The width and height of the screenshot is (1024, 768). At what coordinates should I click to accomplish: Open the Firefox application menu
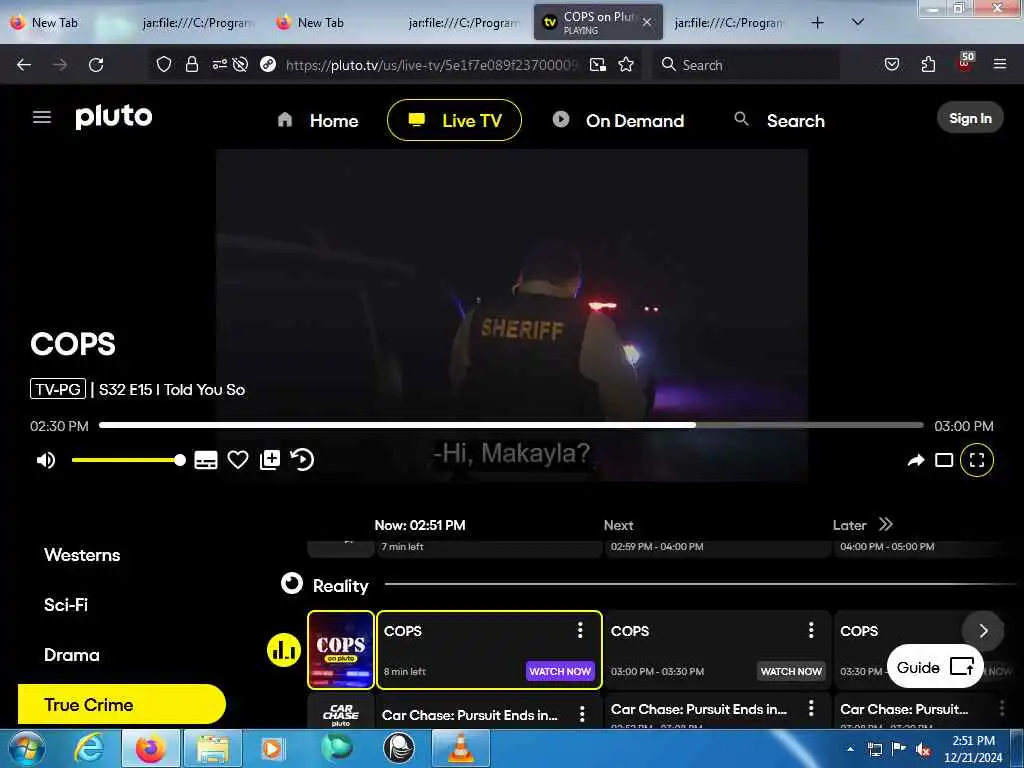(x=999, y=64)
